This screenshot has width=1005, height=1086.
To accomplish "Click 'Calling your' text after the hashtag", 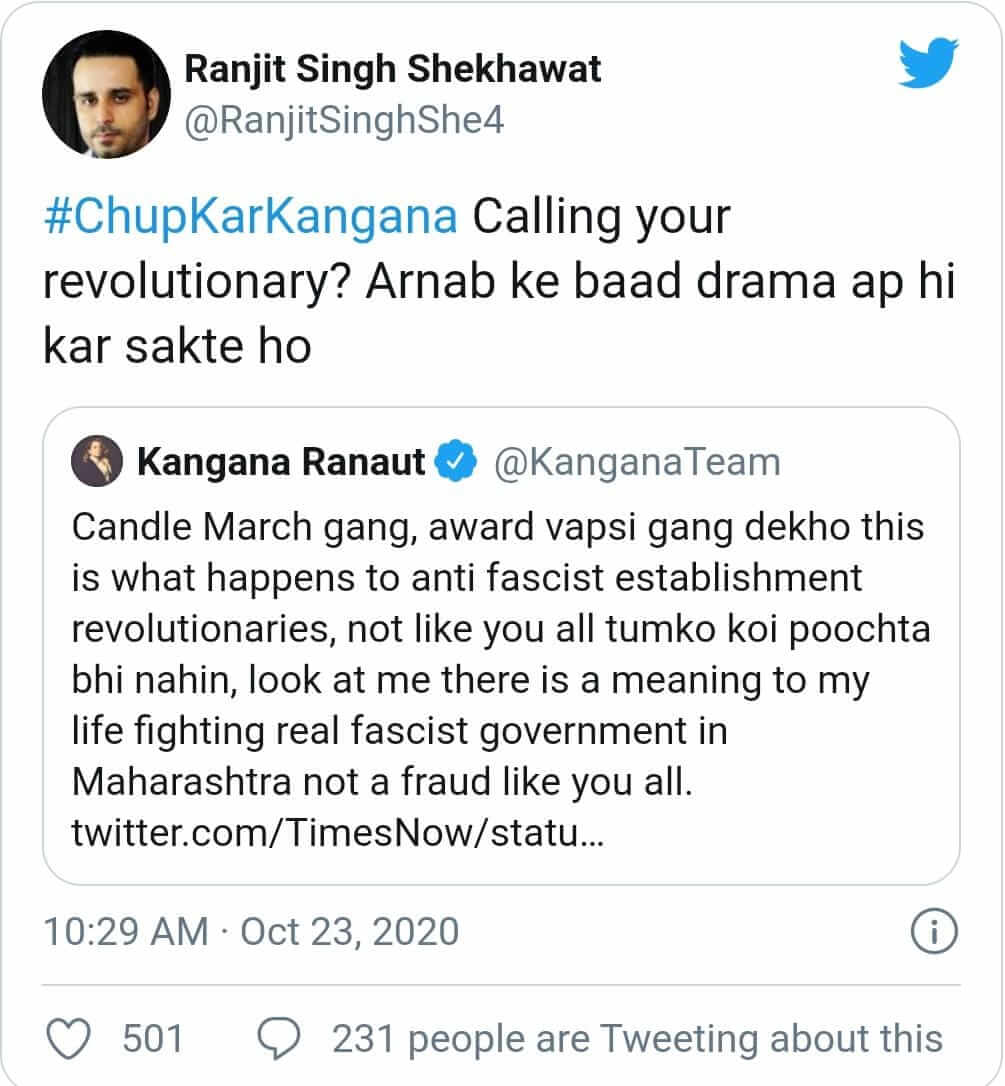I will [602, 218].
